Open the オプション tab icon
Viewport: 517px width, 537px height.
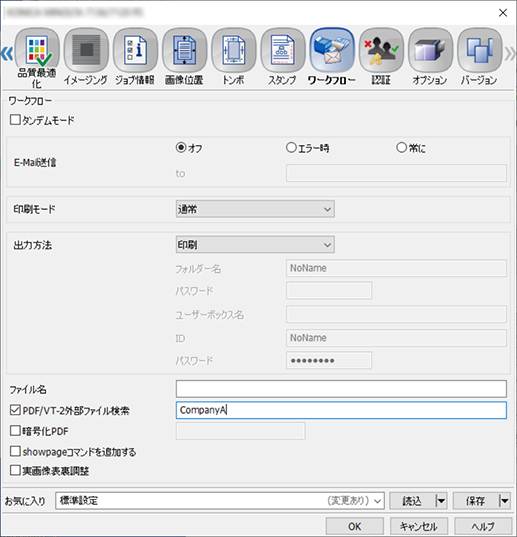point(430,50)
